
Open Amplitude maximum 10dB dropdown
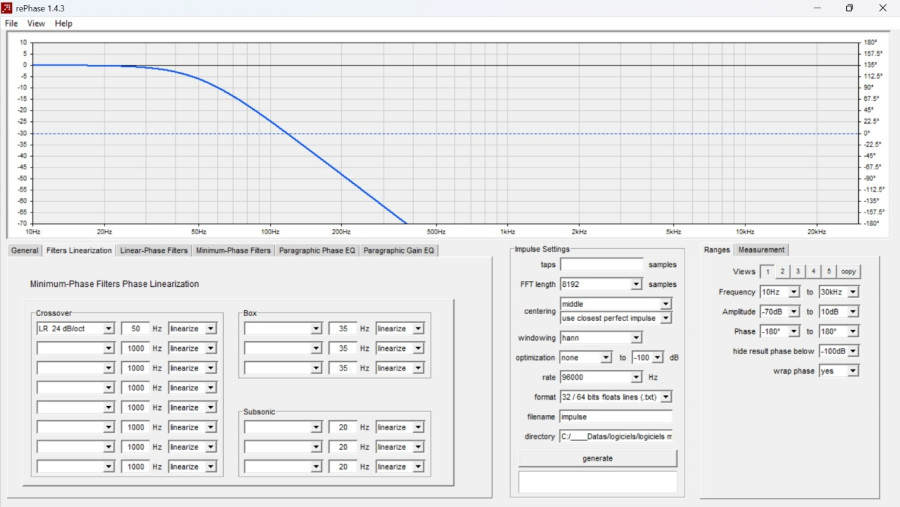(x=839, y=312)
